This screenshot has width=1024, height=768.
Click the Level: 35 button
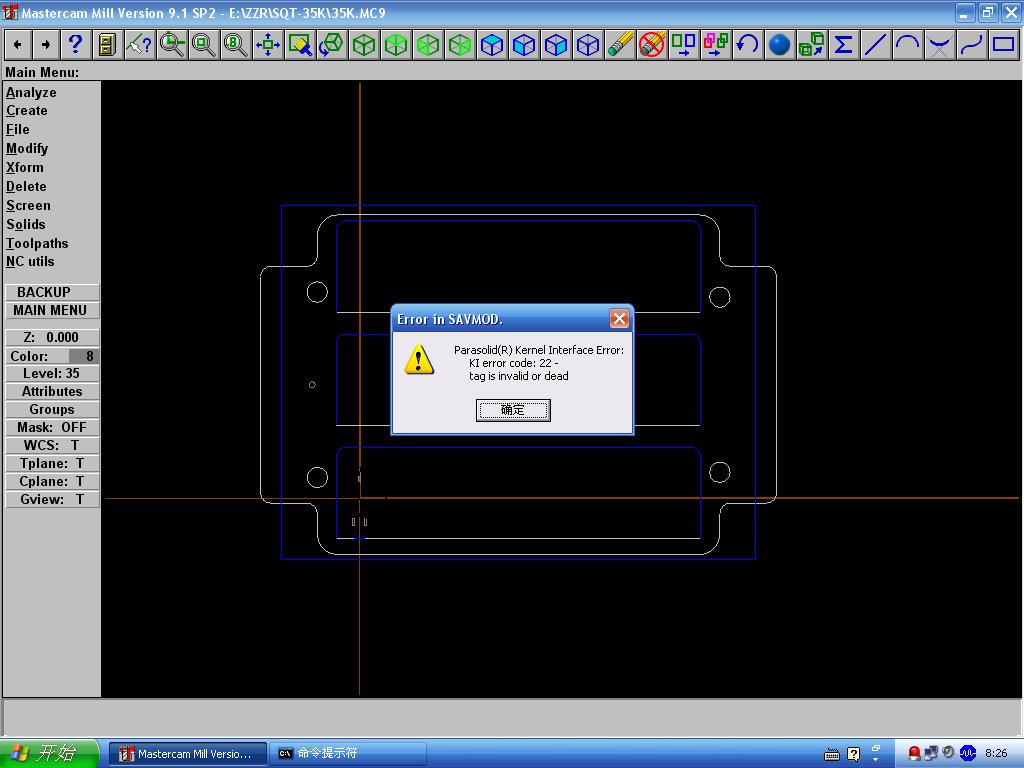point(52,374)
